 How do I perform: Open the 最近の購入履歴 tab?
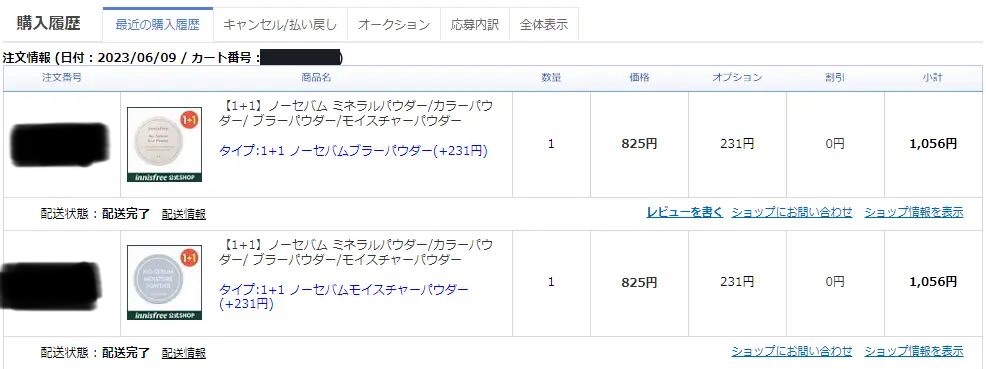pyautogui.click(x=157, y=25)
